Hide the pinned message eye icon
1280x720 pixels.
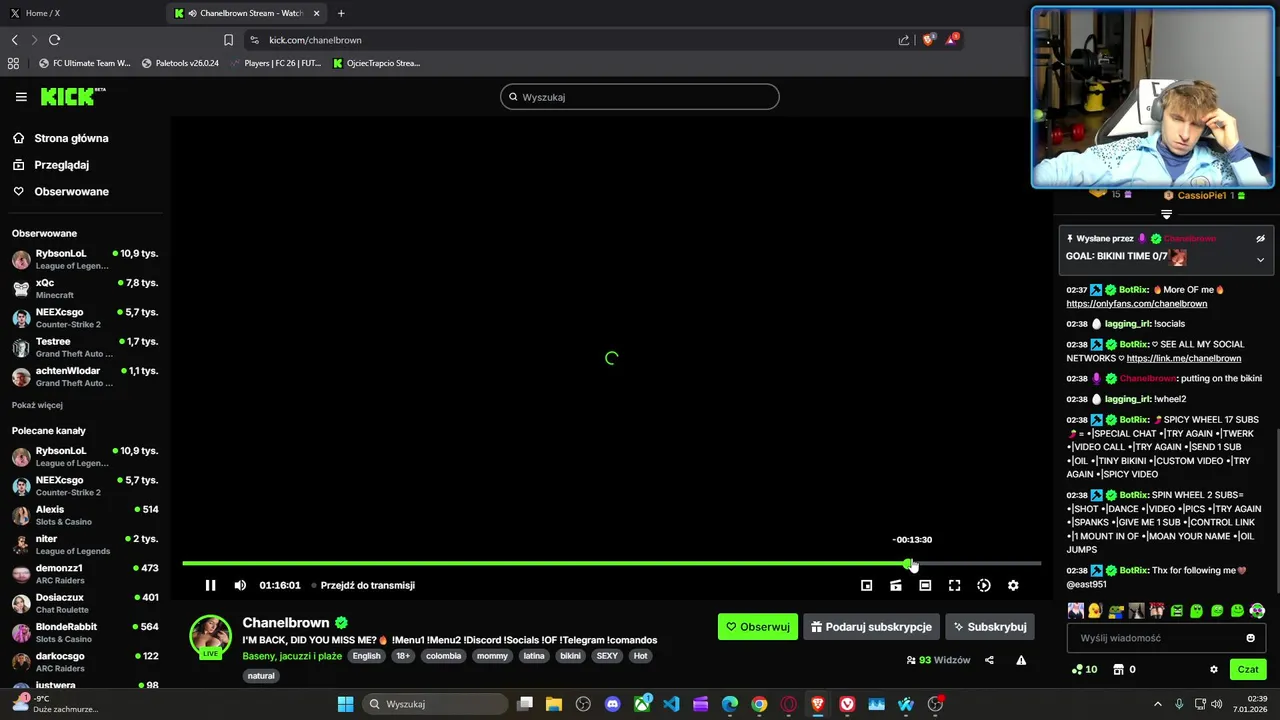[x=1260, y=239]
